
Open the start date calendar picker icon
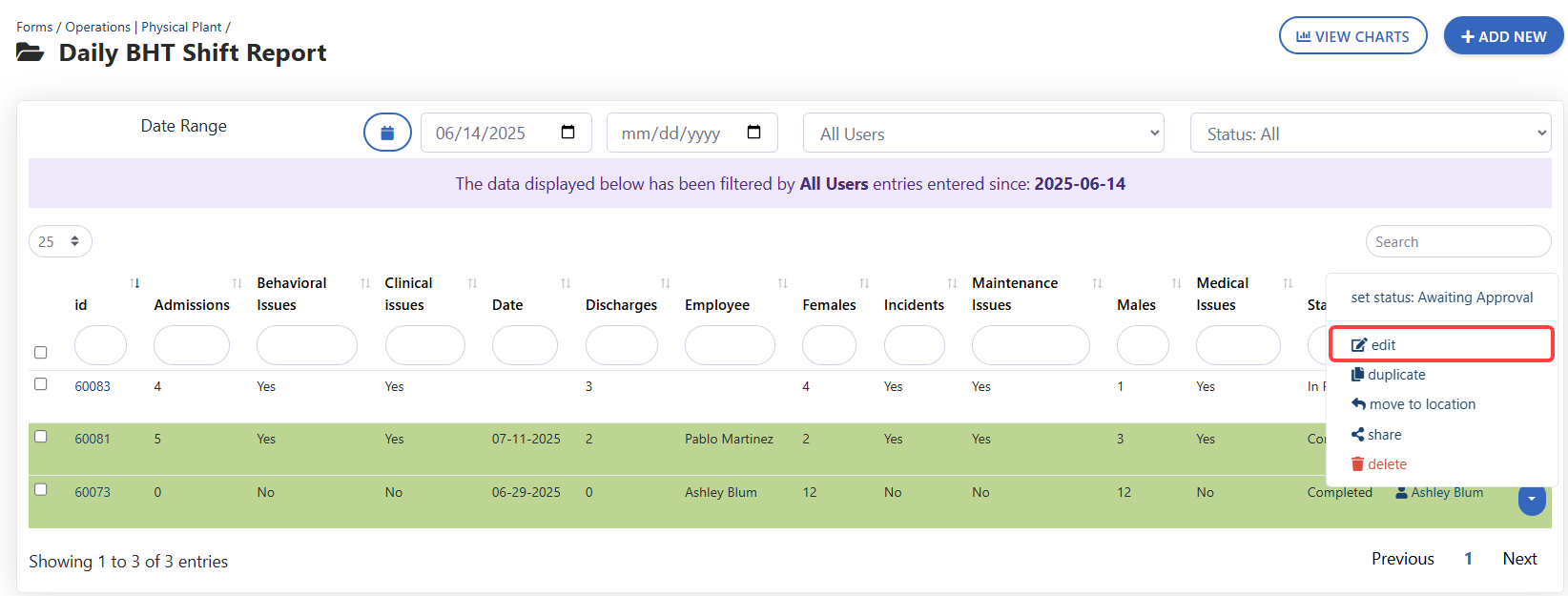[568, 133]
